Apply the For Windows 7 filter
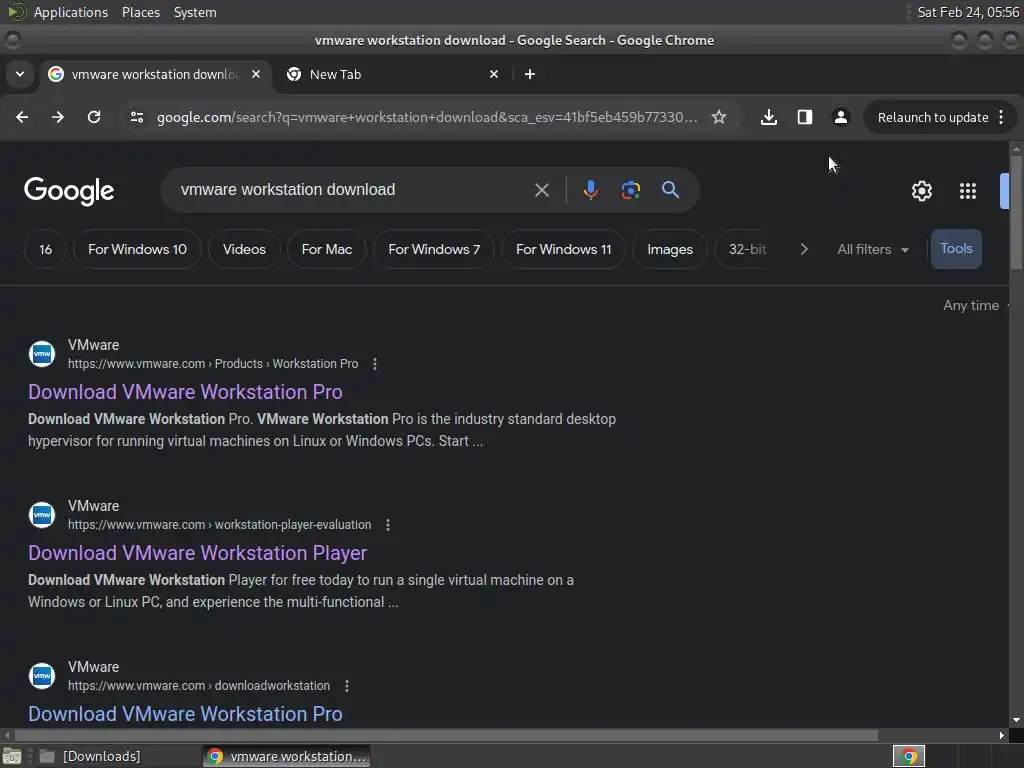The height and width of the screenshot is (768, 1024). click(434, 249)
